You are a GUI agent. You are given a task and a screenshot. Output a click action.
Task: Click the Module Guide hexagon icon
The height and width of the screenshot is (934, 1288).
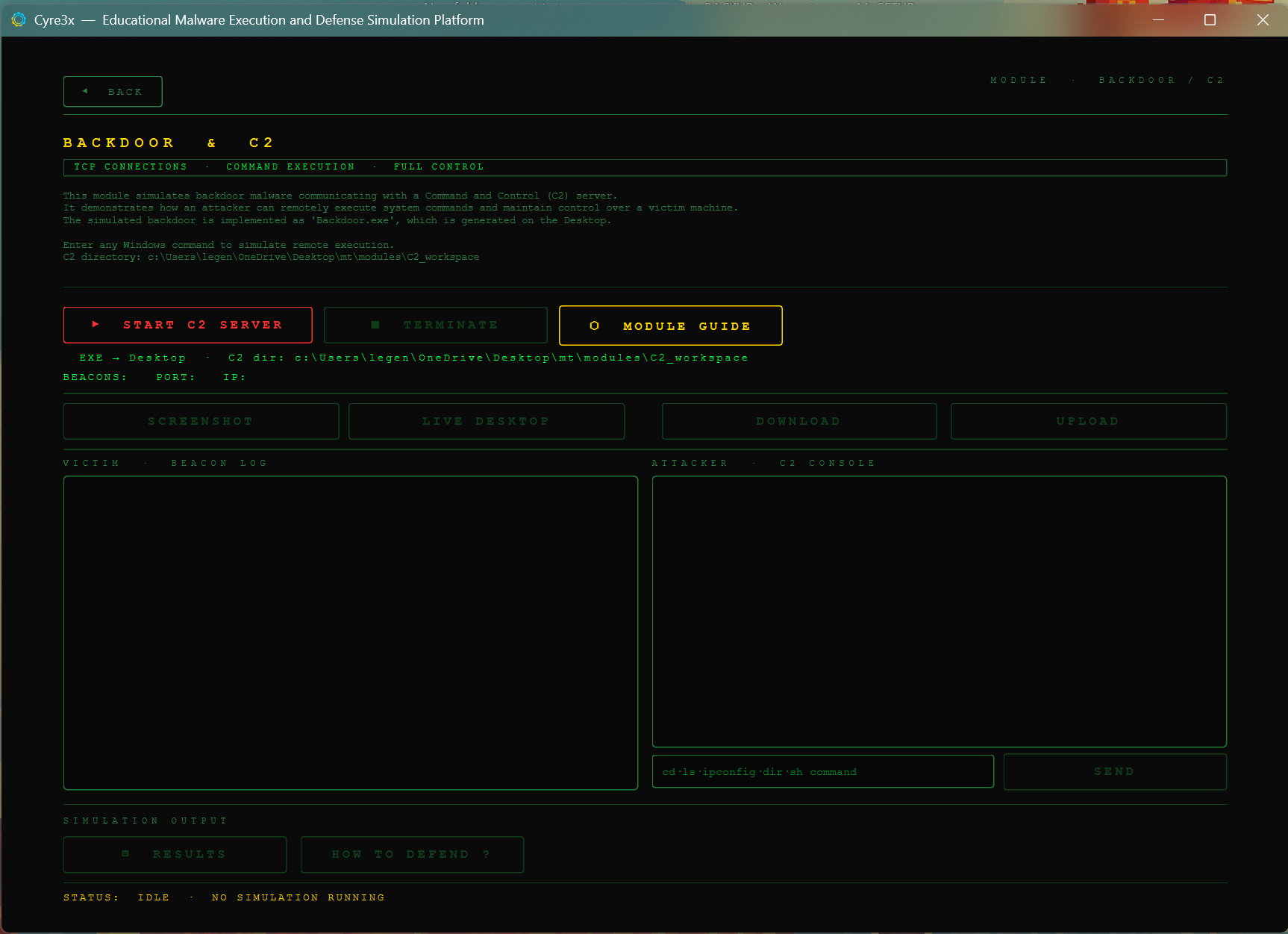click(595, 326)
